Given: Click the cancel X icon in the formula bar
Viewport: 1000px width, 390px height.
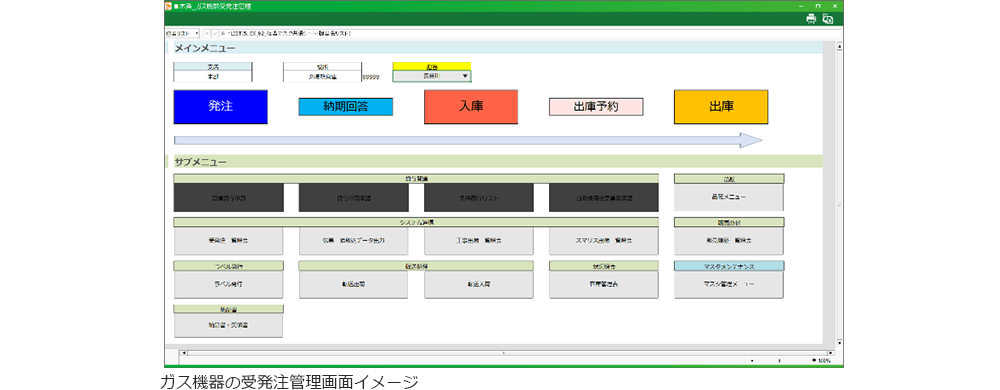Looking at the screenshot, I should tap(207, 33).
